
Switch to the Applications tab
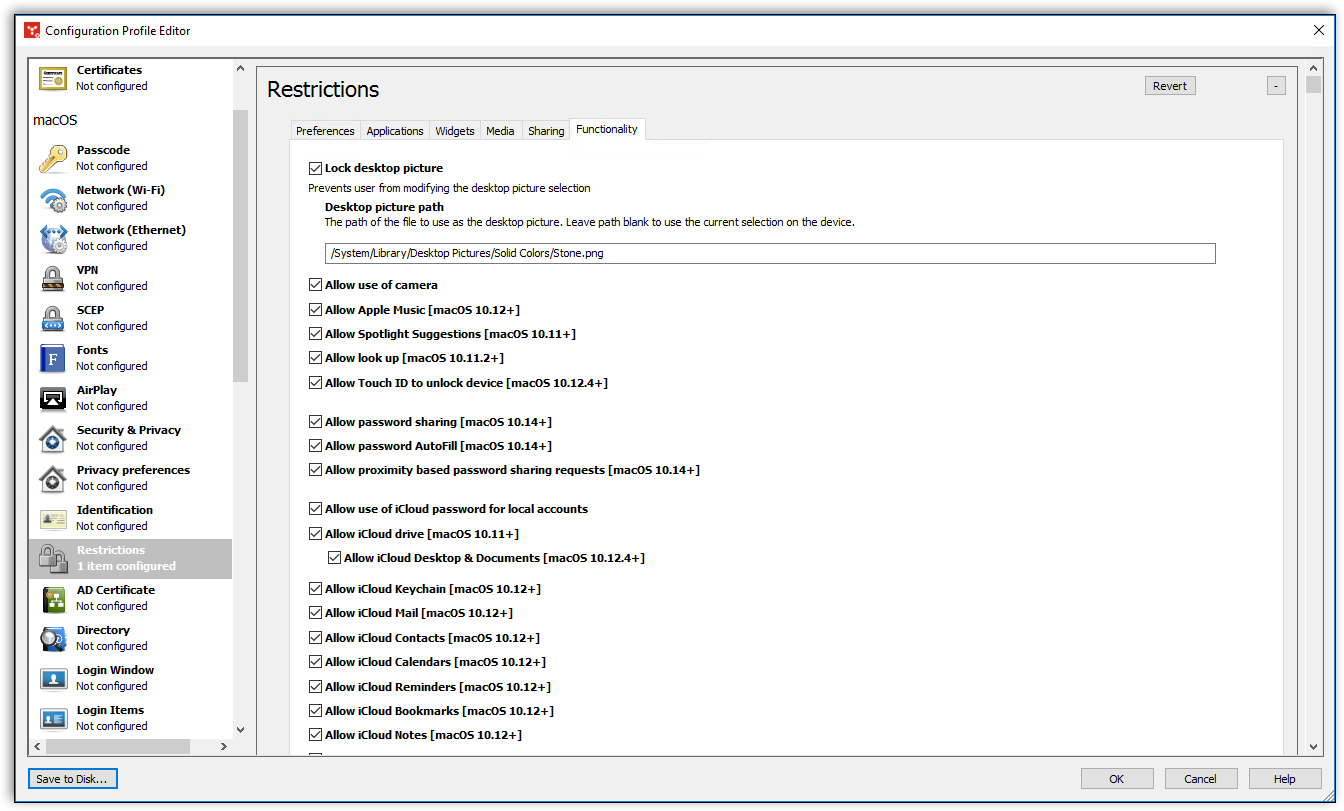coord(394,130)
